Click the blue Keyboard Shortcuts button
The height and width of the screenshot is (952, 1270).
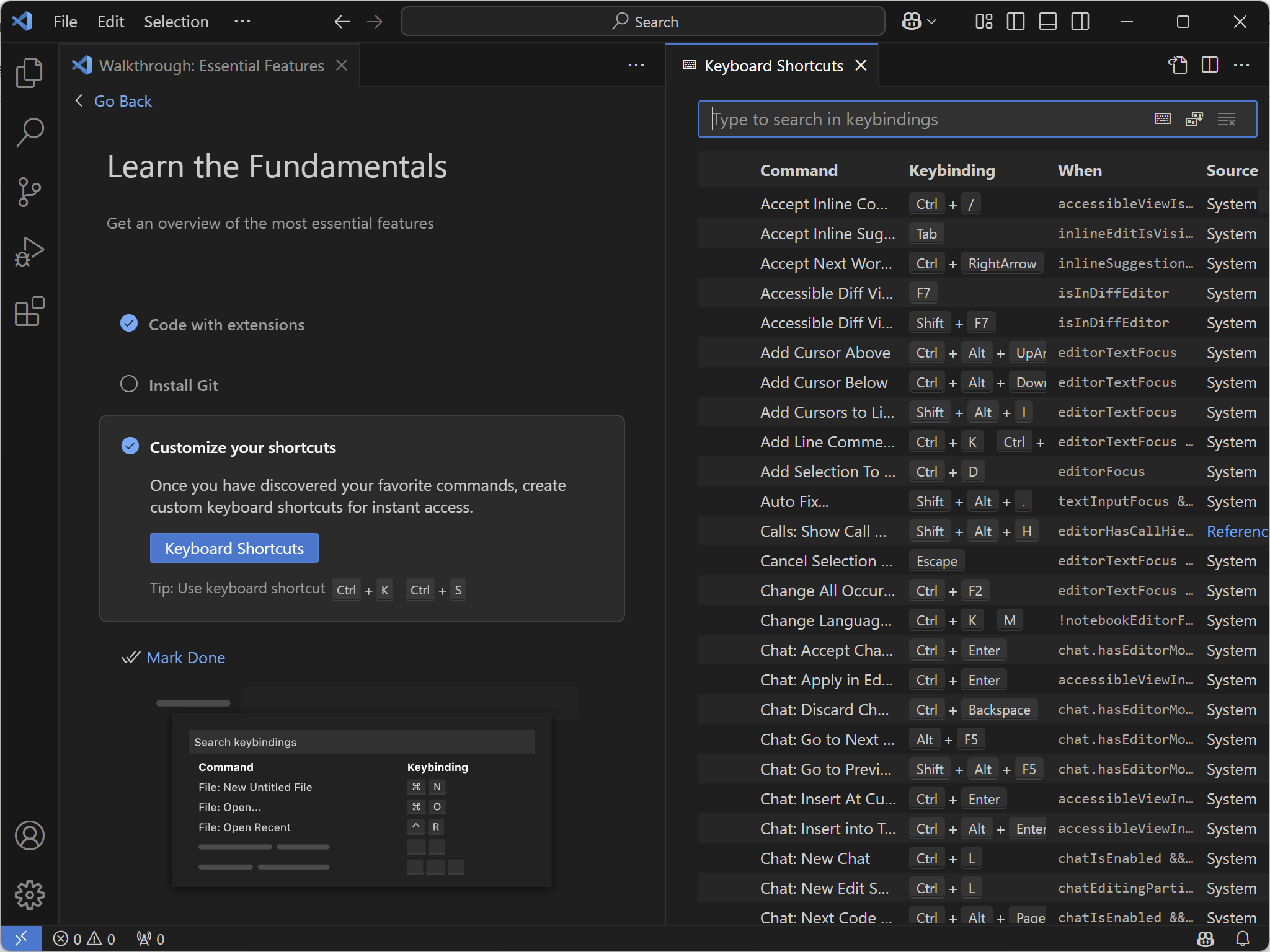pyautogui.click(x=234, y=548)
